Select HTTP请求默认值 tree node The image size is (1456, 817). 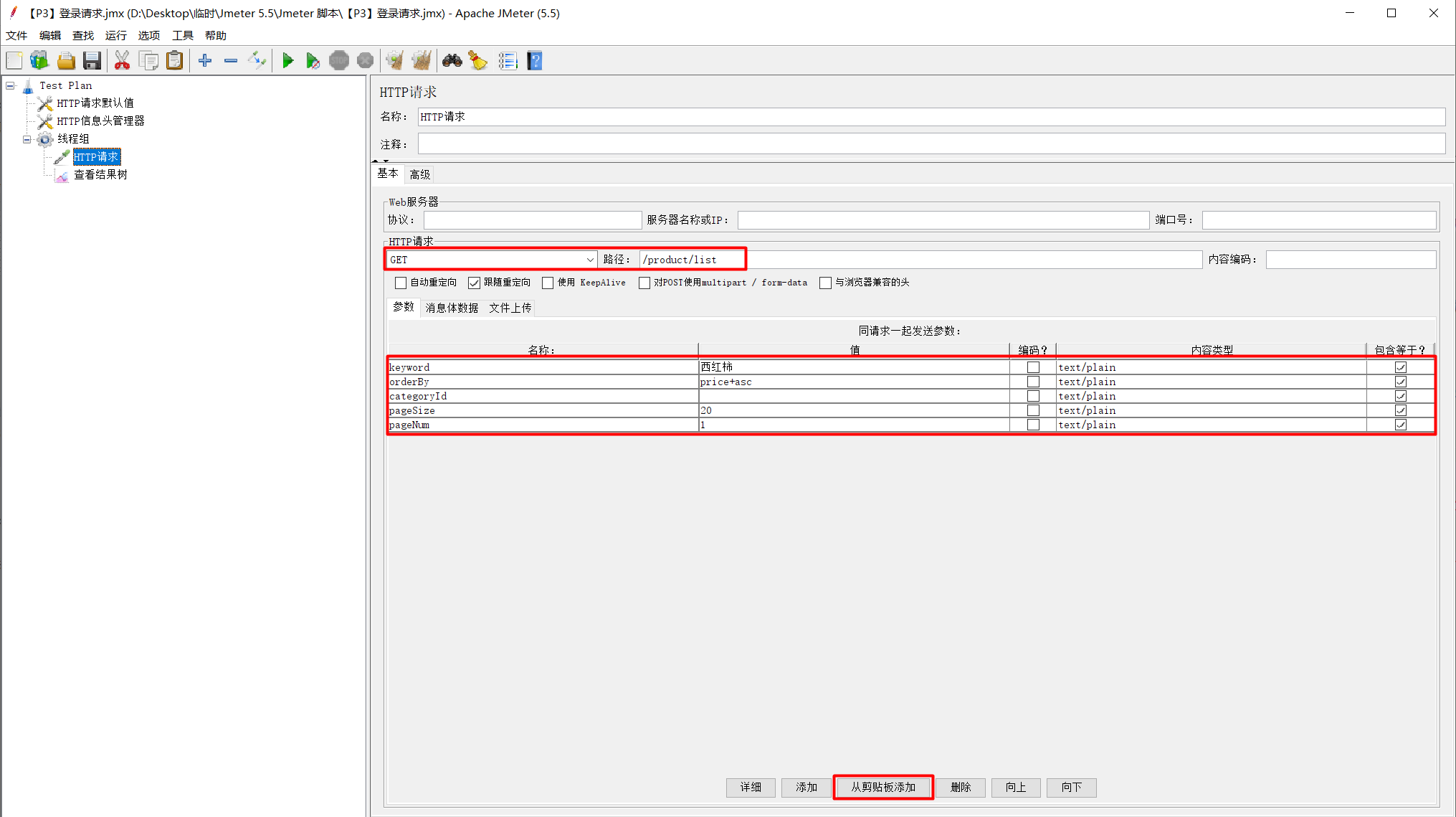95,103
